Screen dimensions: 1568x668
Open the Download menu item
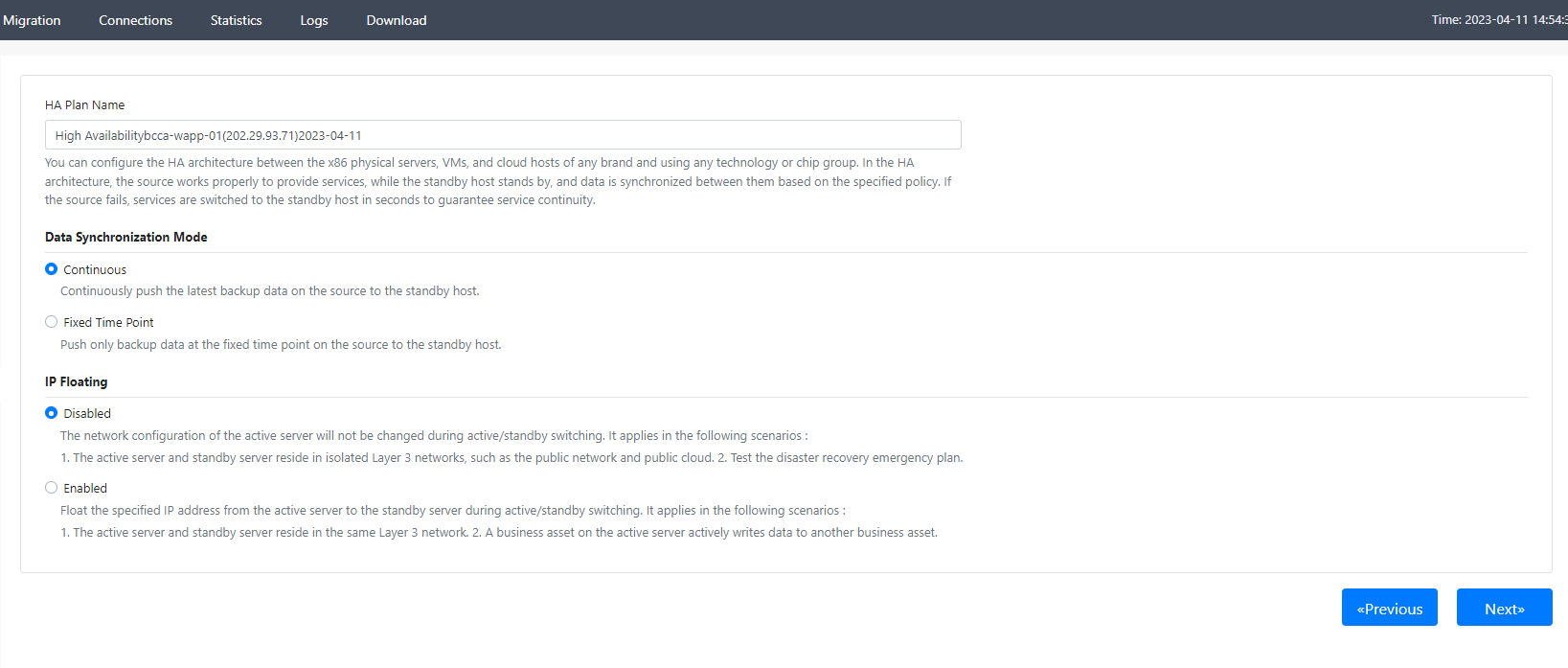click(x=397, y=20)
